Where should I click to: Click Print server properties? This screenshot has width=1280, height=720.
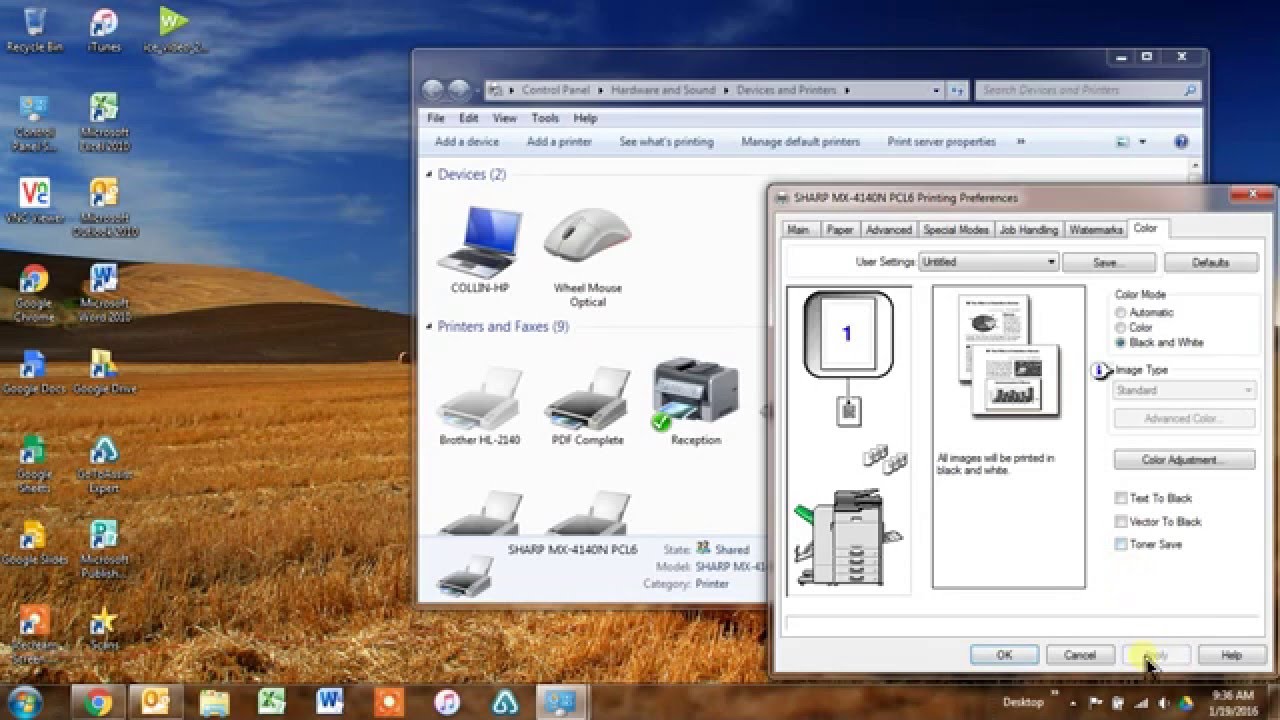941,142
